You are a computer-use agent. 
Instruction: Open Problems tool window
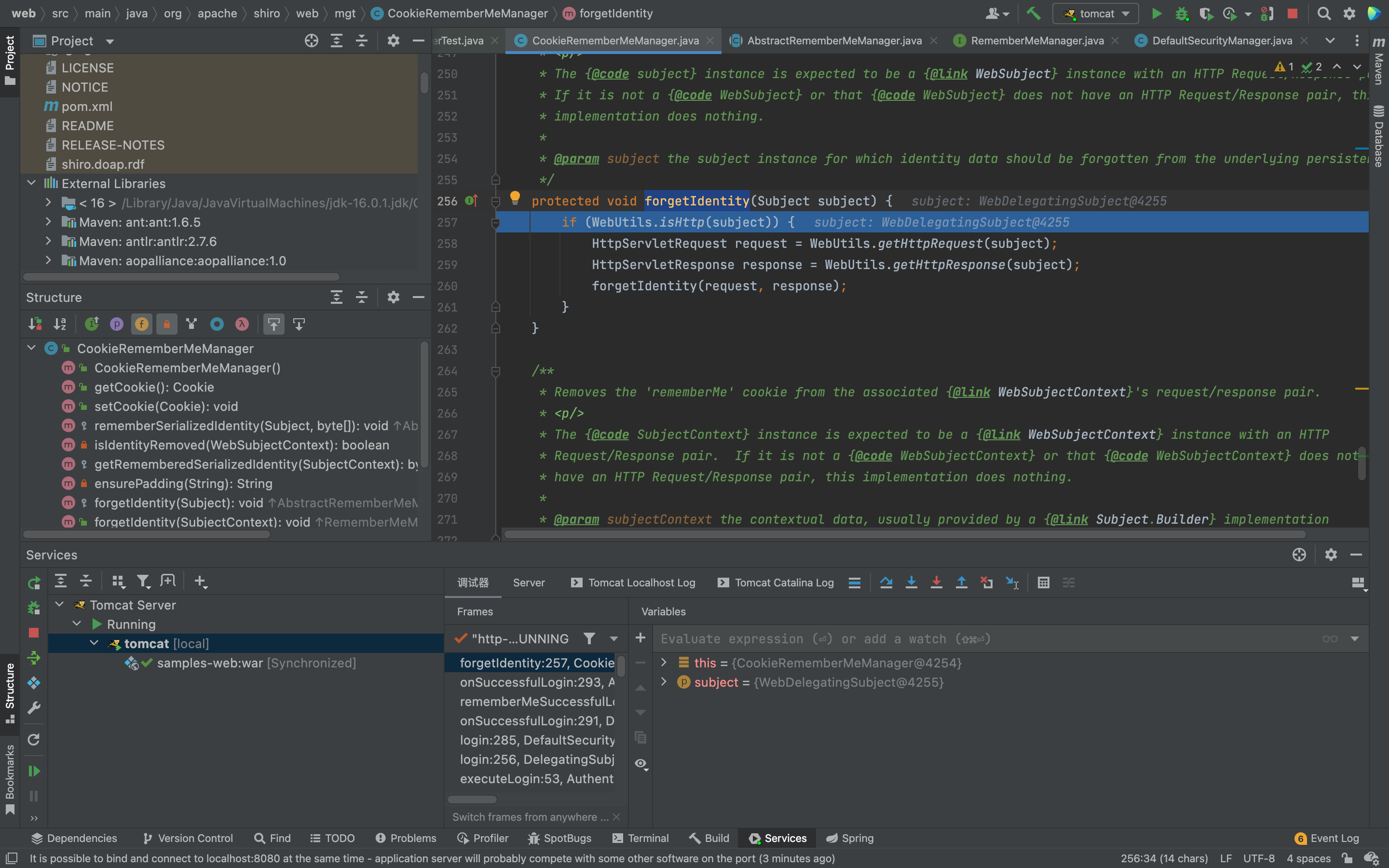(x=406, y=838)
